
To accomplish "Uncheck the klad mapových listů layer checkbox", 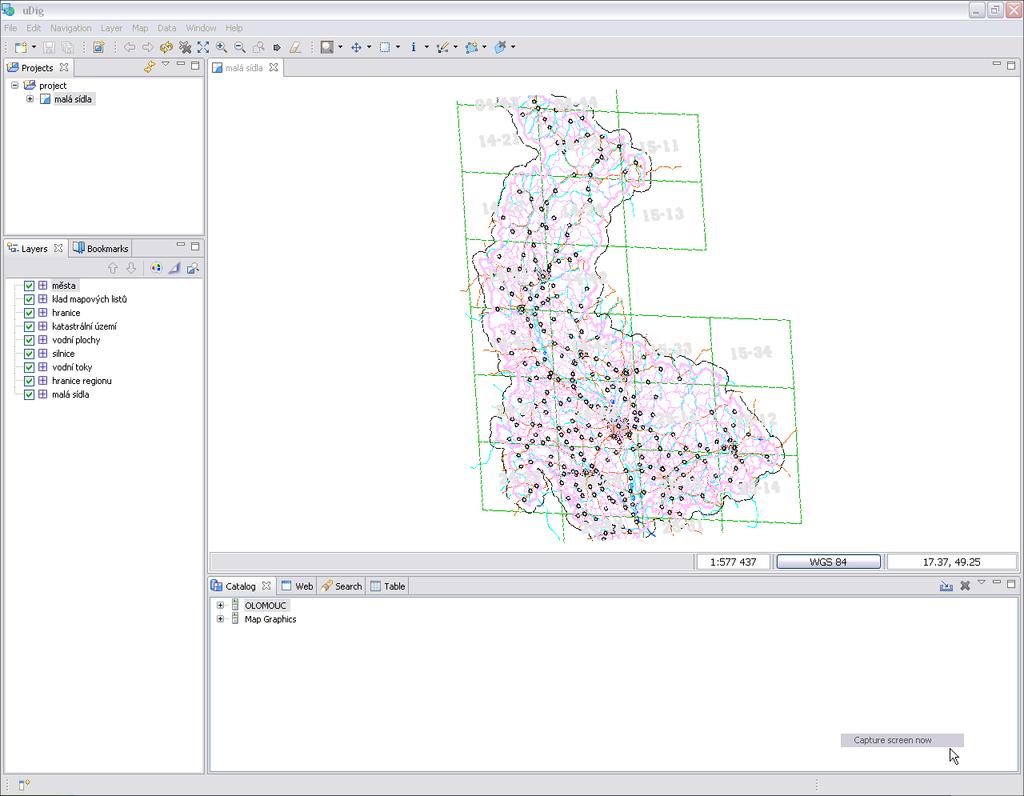I will click(x=29, y=299).
